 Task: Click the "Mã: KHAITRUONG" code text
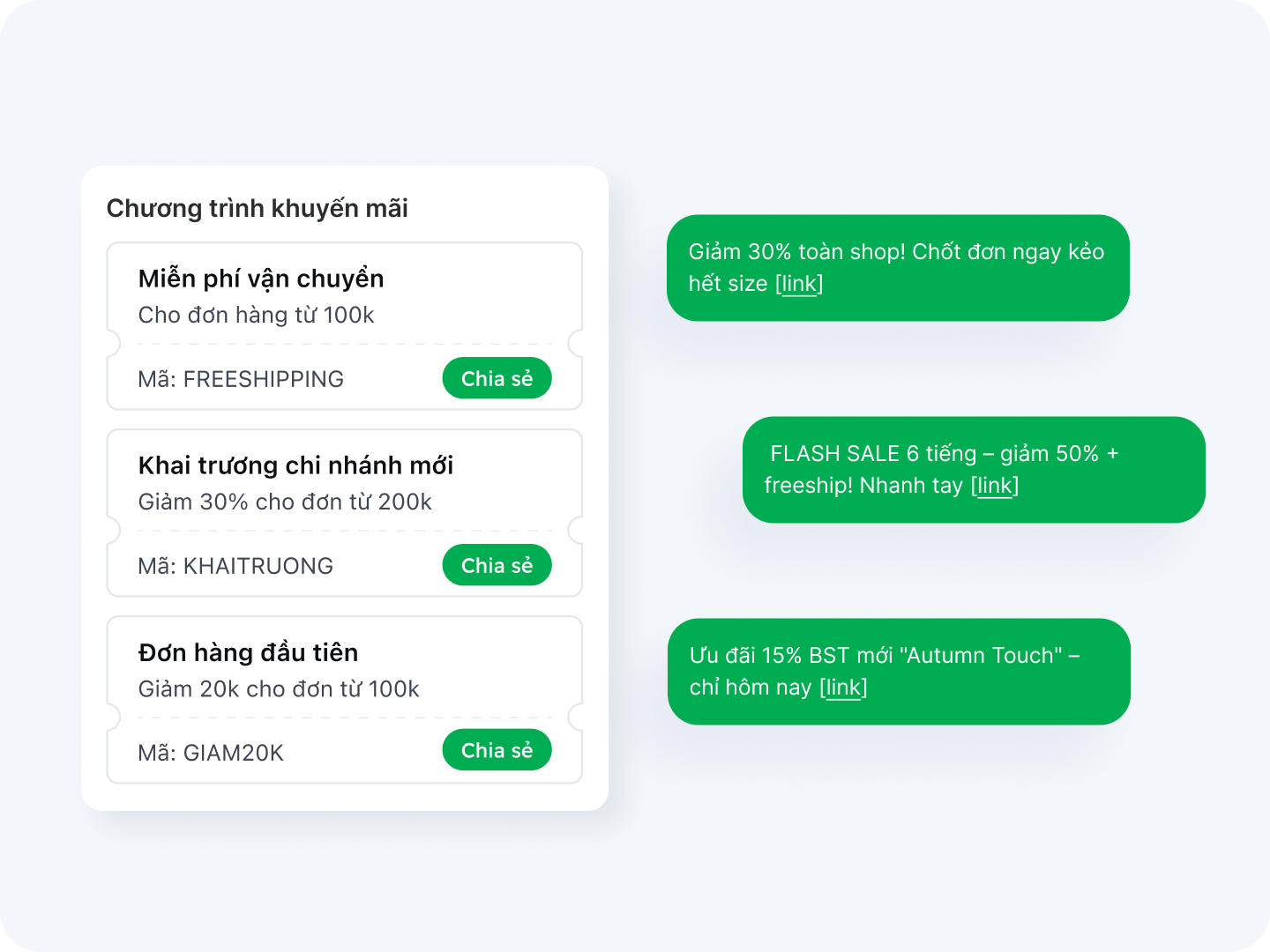[235, 566]
